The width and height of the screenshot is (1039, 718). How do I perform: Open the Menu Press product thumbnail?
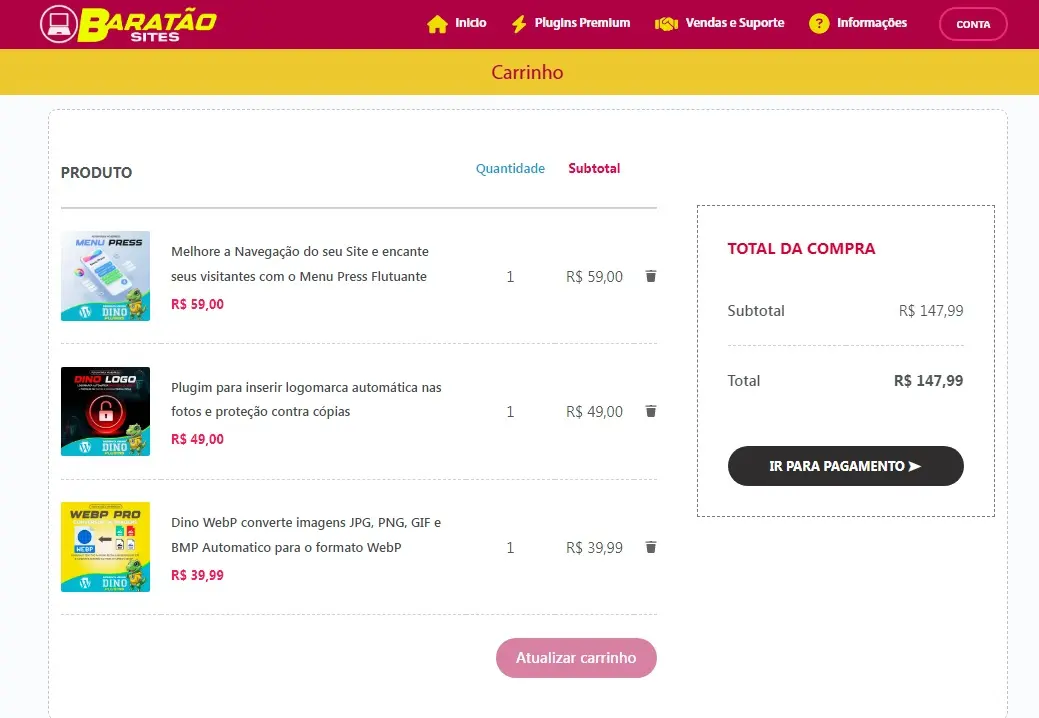tap(105, 276)
